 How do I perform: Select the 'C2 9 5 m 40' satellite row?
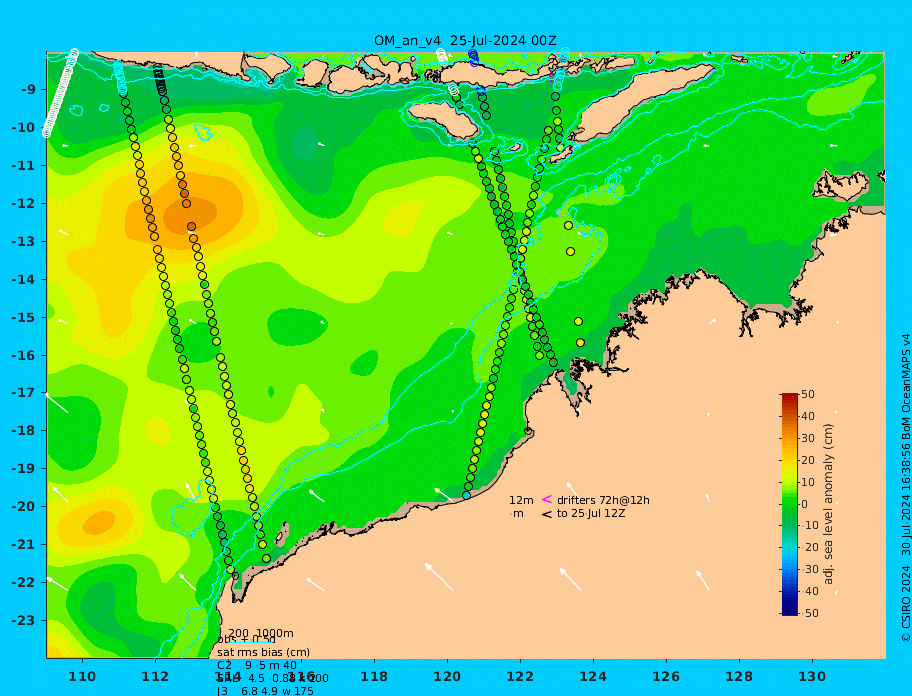tap(257, 665)
